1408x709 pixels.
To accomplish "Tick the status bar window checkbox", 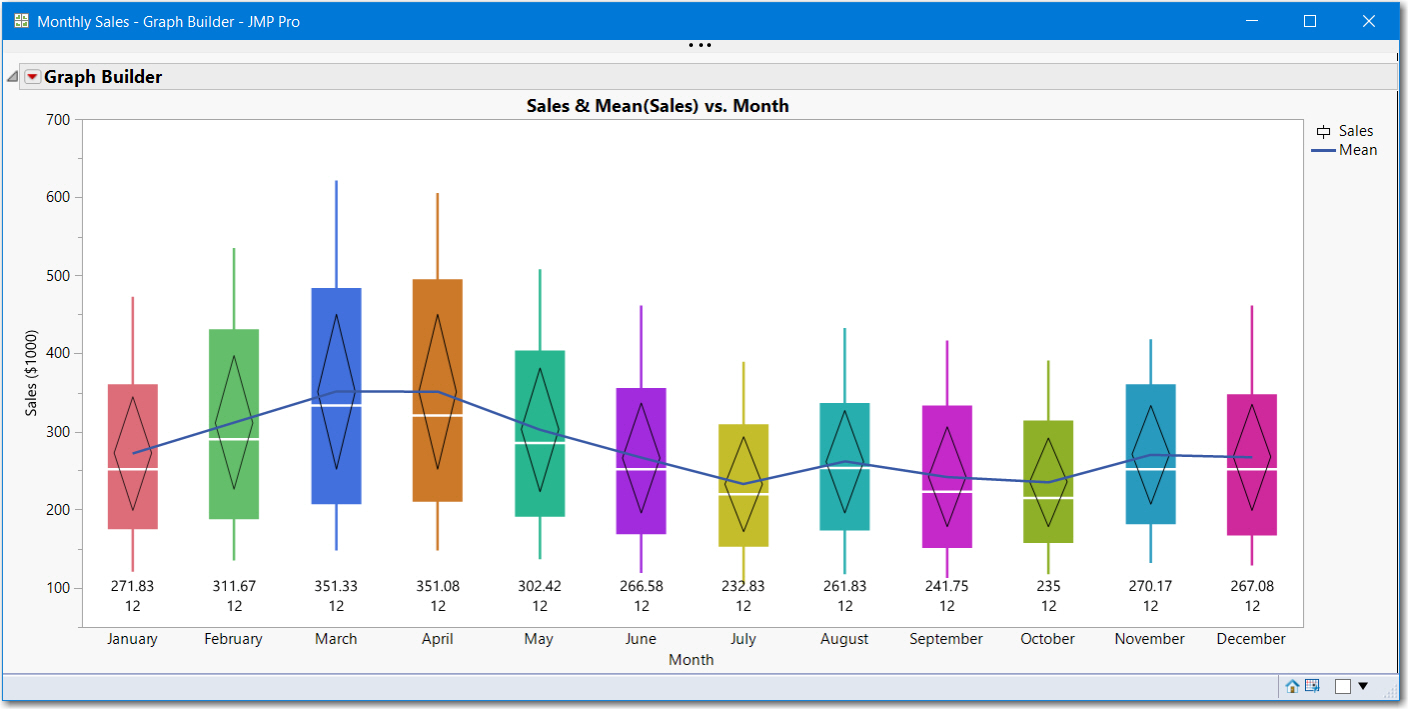I will click(x=1343, y=686).
